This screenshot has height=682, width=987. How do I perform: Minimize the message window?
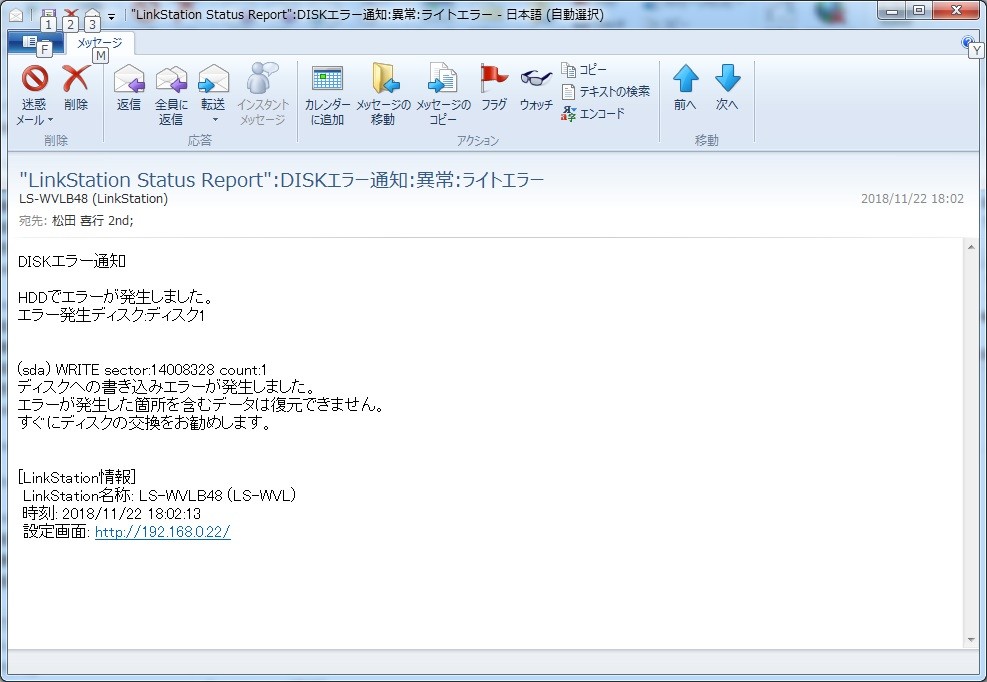892,10
